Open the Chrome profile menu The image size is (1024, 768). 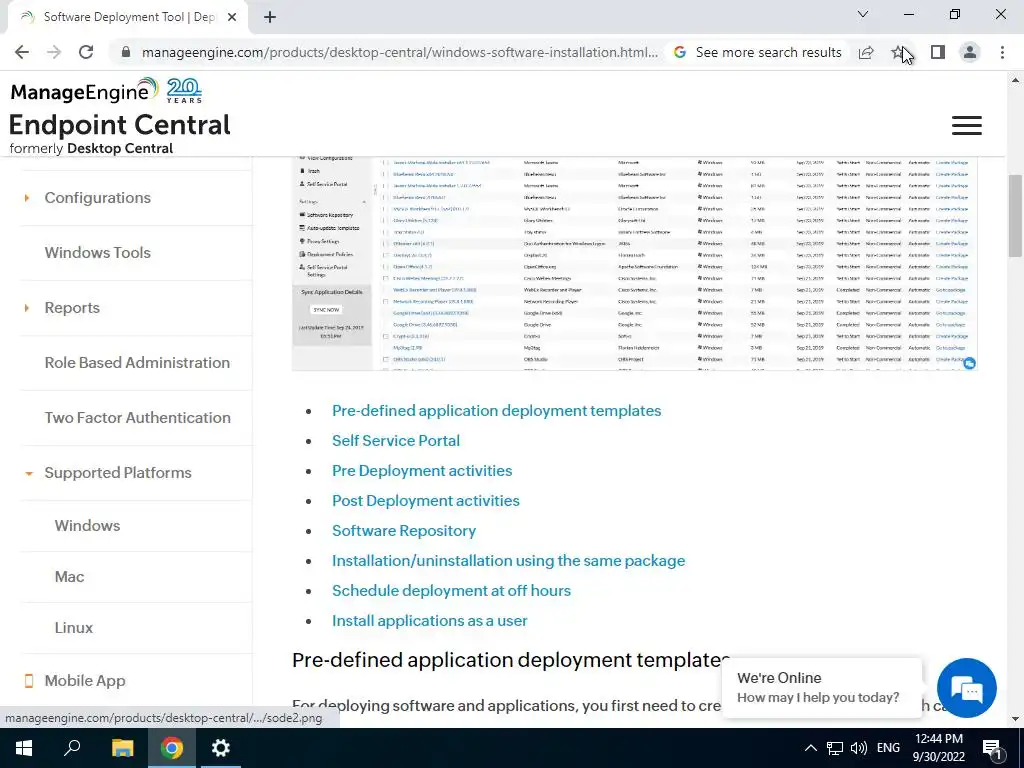(x=970, y=52)
